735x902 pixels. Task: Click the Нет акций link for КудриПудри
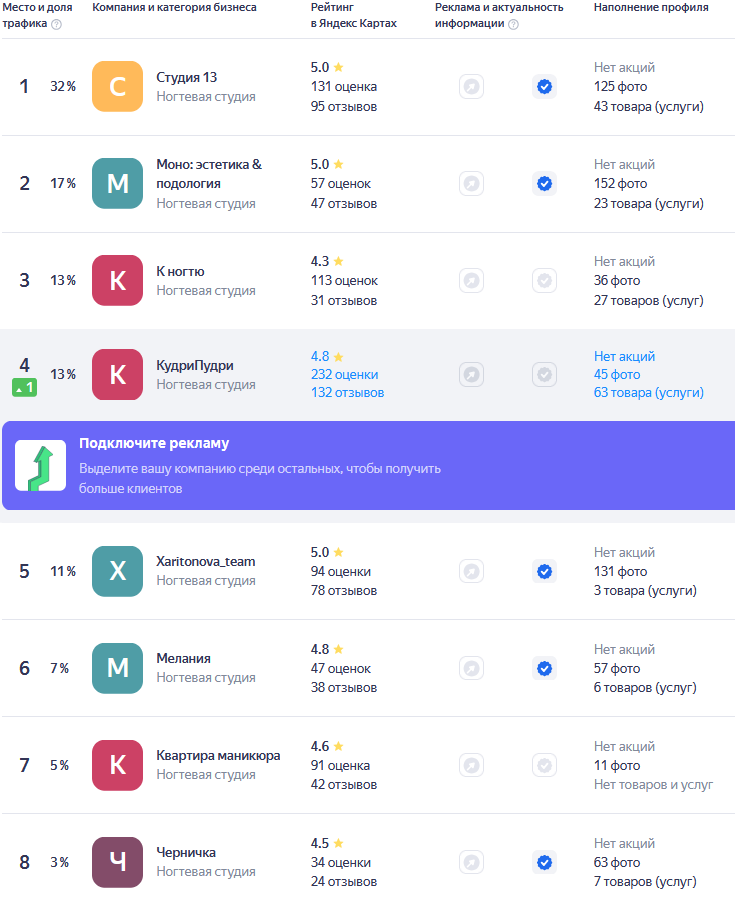click(x=624, y=356)
